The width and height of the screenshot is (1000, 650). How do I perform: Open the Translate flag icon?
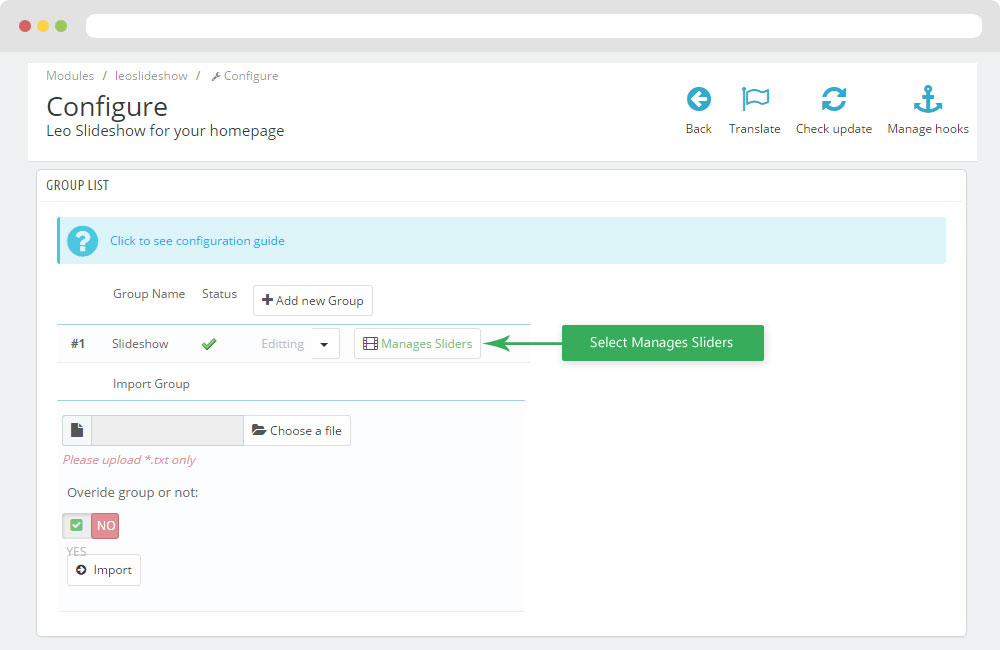(x=755, y=100)
